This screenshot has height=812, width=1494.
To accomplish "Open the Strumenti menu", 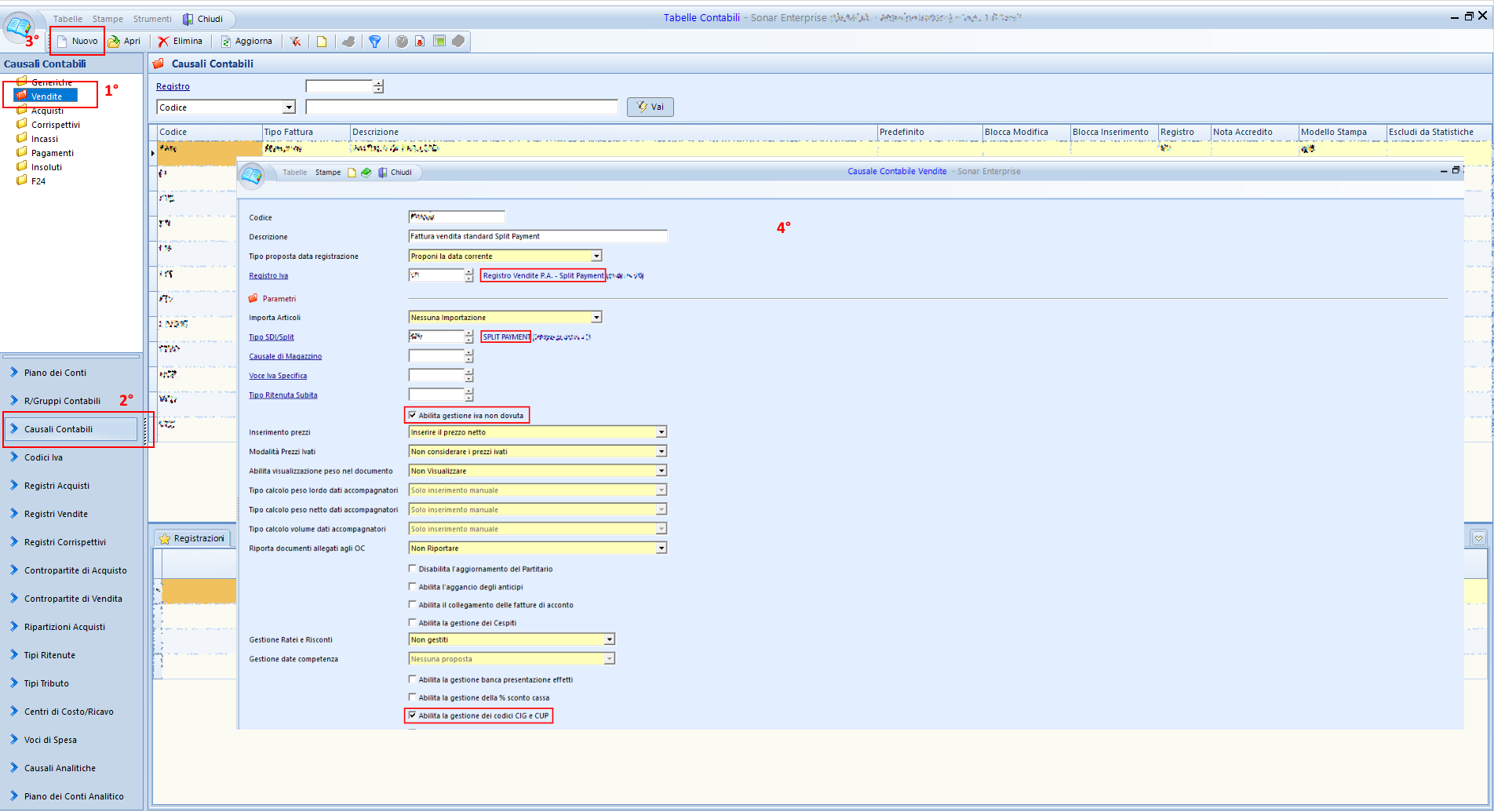I will click(x=152, y=19).
